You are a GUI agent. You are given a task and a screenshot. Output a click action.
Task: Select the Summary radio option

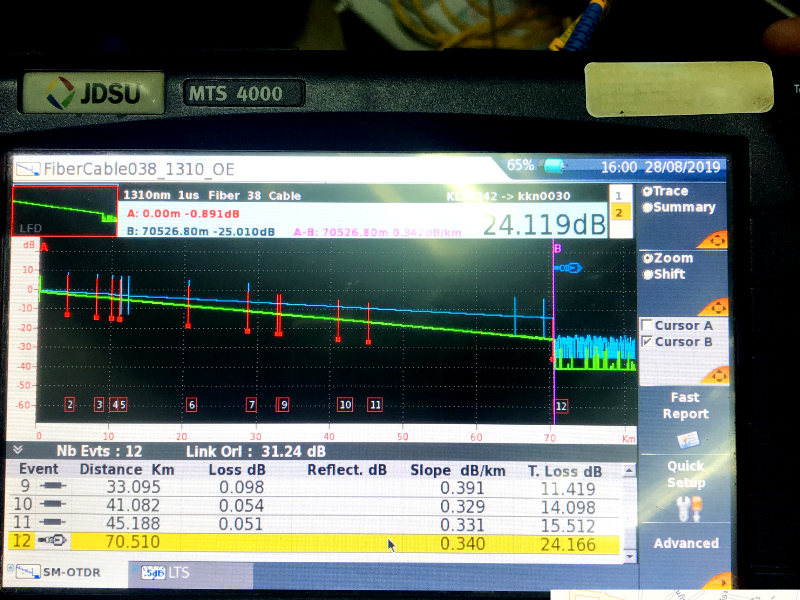[x=679, y=208]
